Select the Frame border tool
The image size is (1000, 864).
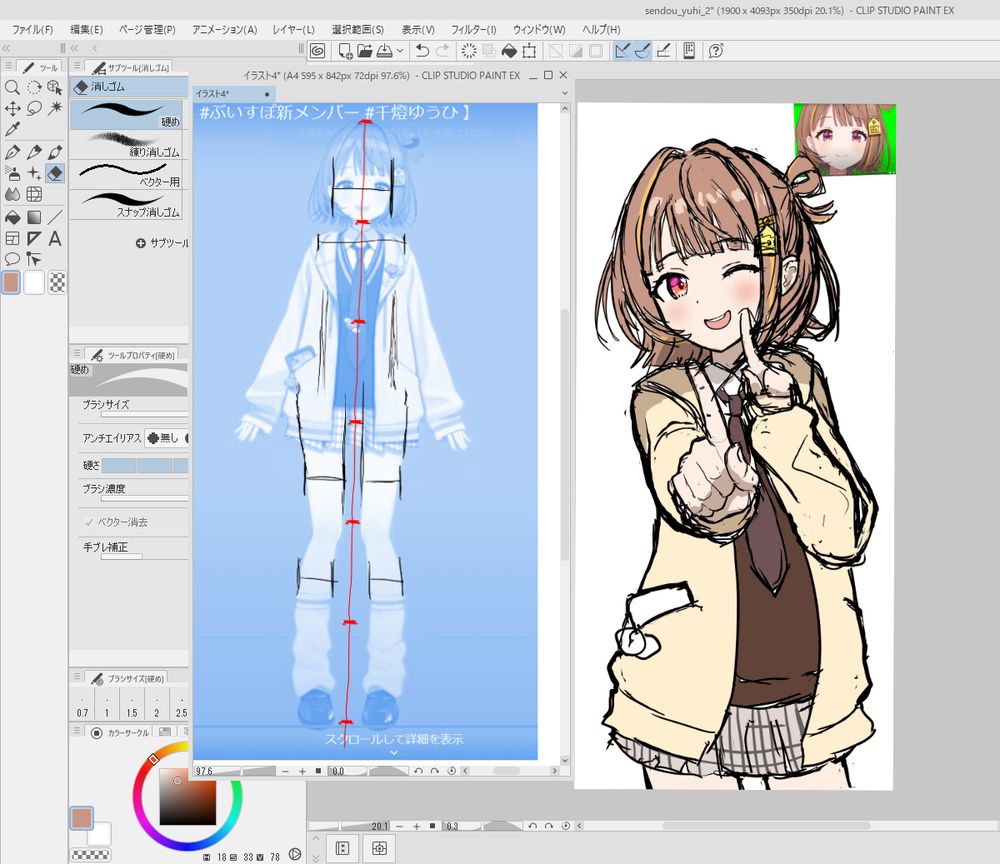coord(12,238)
